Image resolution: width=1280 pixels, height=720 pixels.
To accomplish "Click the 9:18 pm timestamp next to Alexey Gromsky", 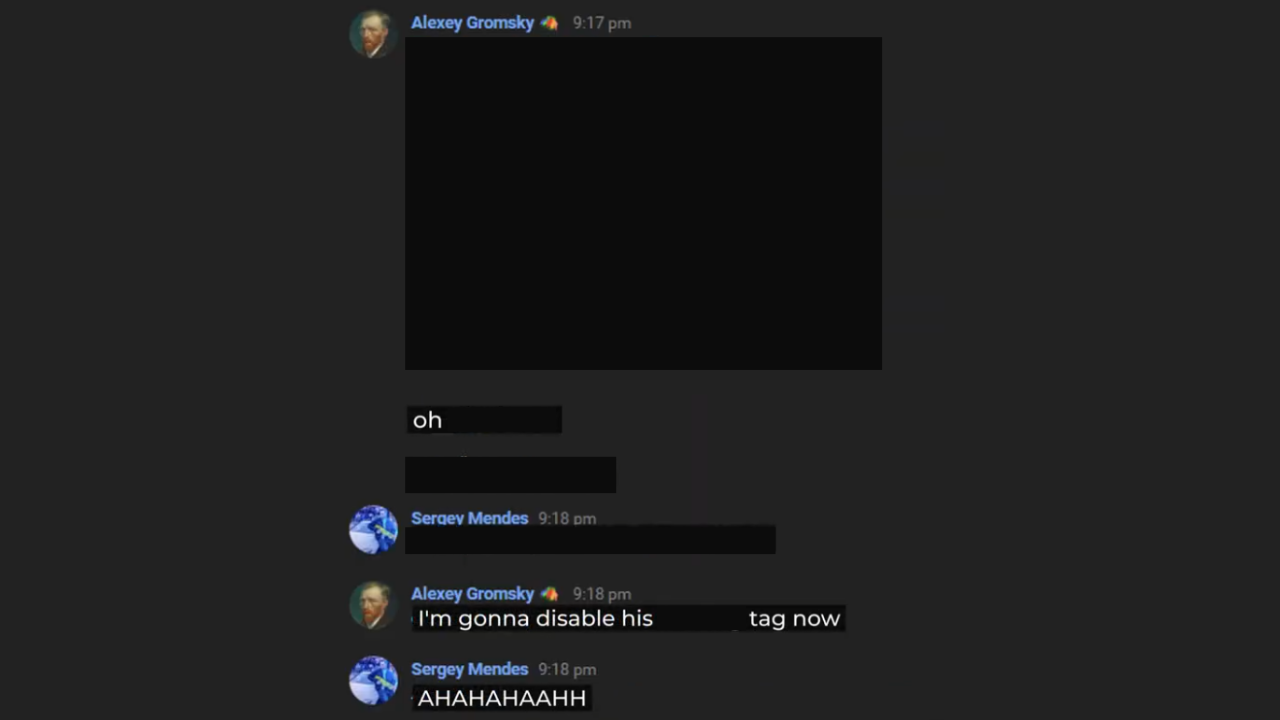I will 602,594.
